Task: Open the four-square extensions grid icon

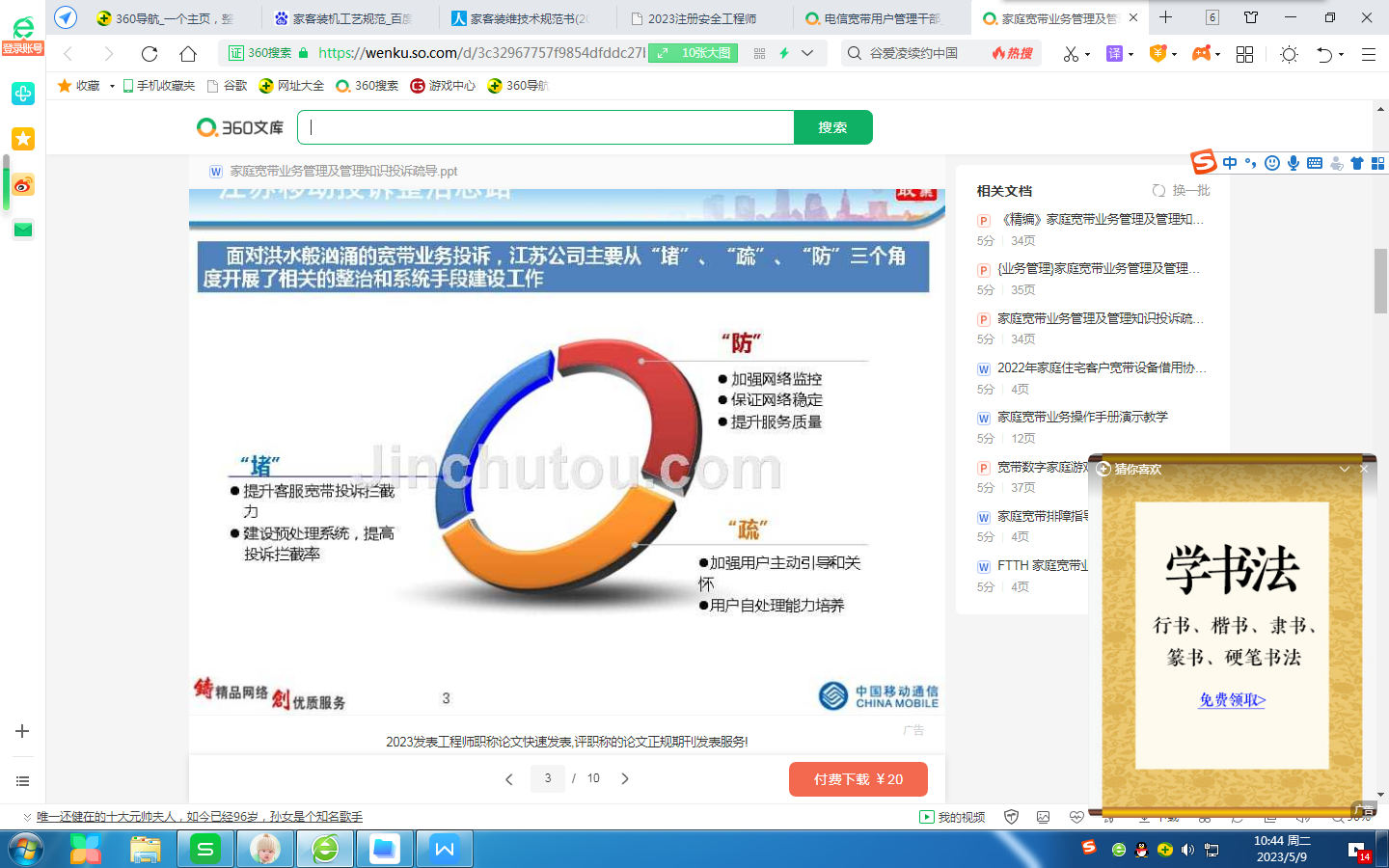Action: (1244, 54)
